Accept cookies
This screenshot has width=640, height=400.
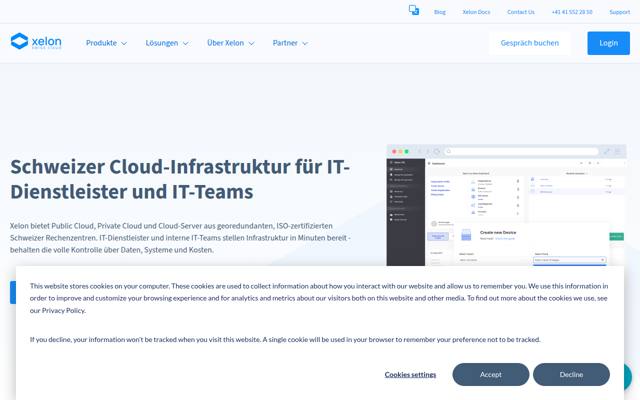[491, 374]
